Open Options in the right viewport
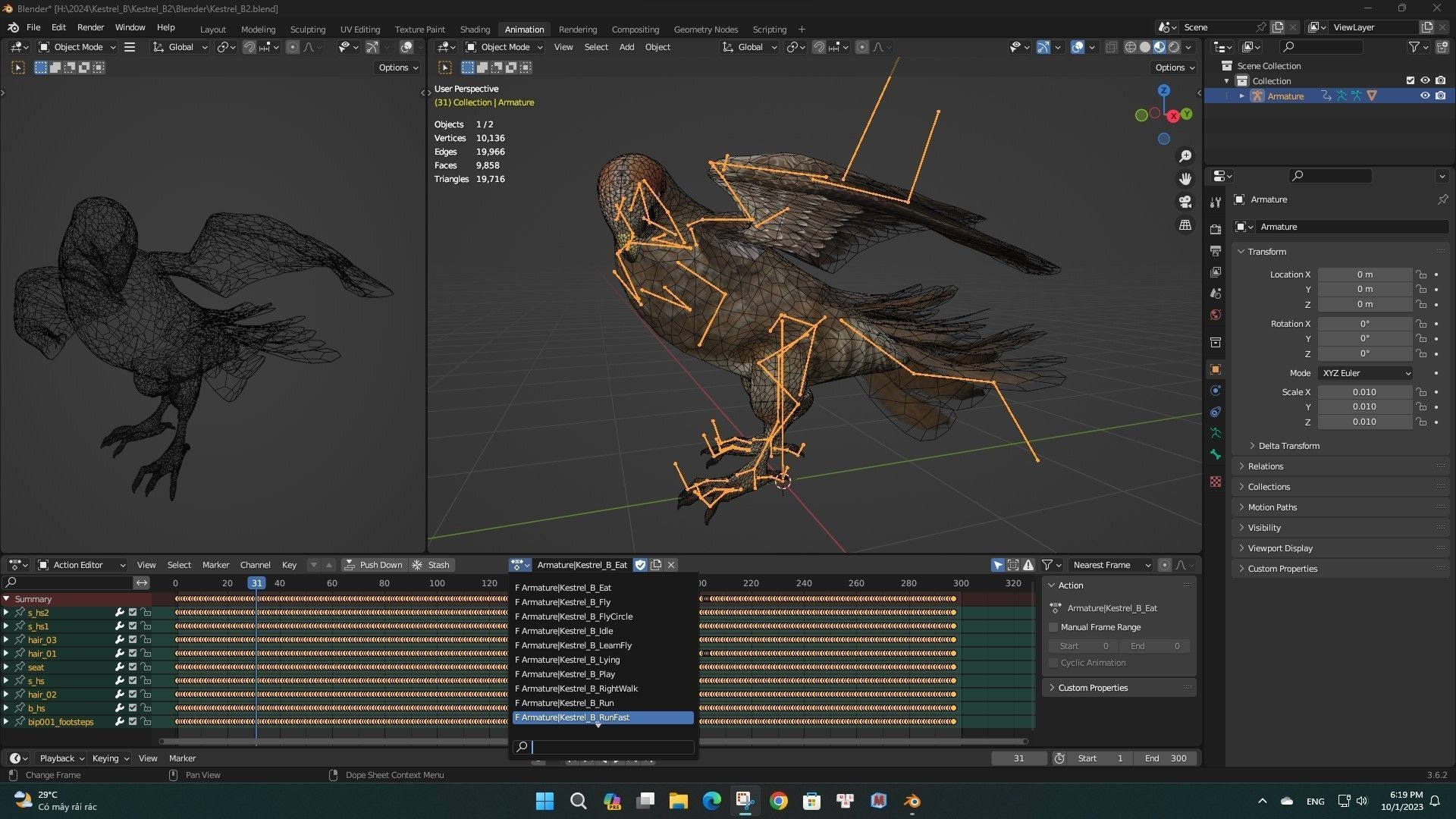This screenshot has width=1456, height=819. (1175, 67)
